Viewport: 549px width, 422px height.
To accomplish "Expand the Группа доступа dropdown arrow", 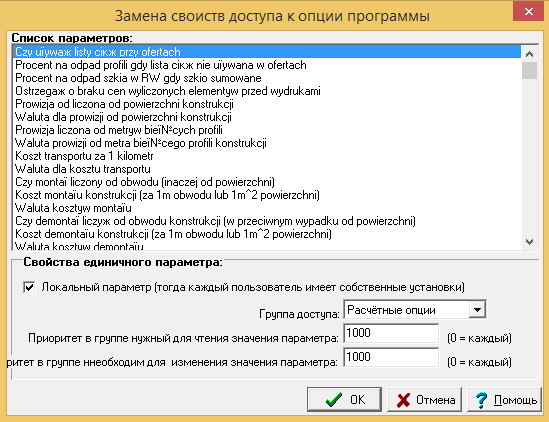I will click(477, 310).
